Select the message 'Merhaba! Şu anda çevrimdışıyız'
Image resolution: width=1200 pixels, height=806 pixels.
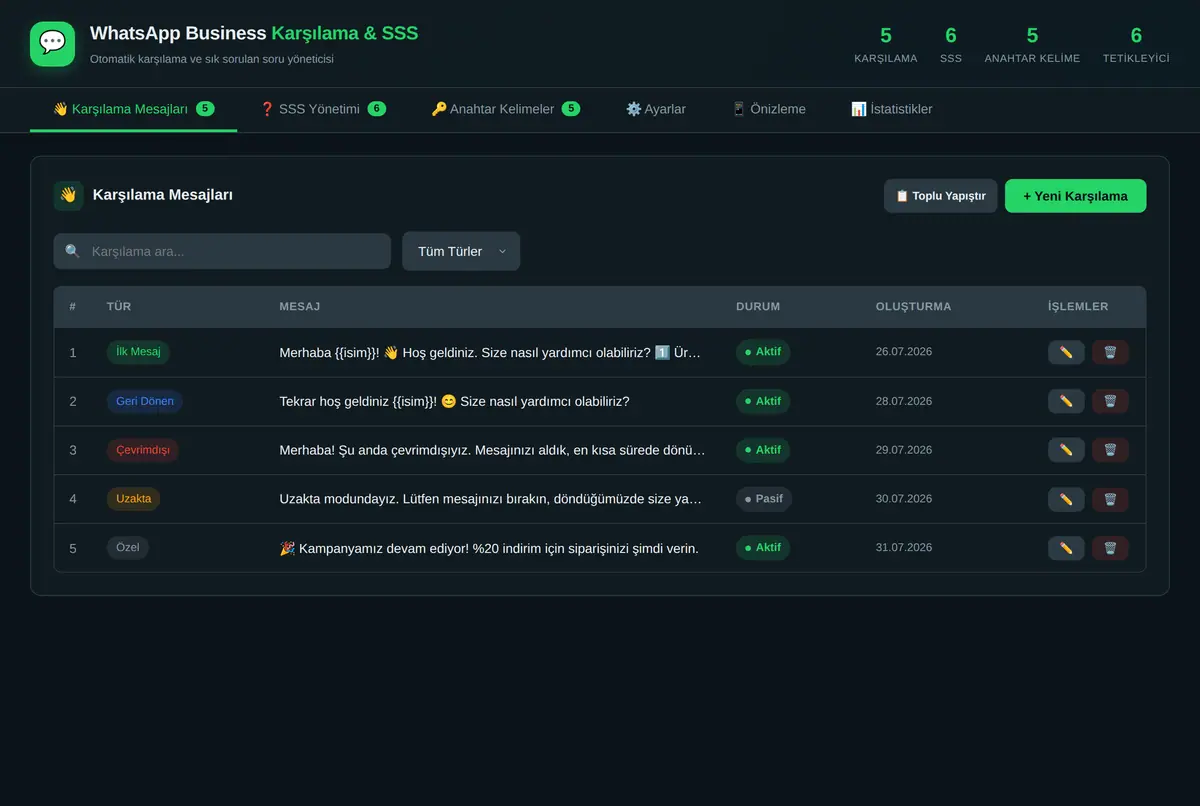pos(492,451)
